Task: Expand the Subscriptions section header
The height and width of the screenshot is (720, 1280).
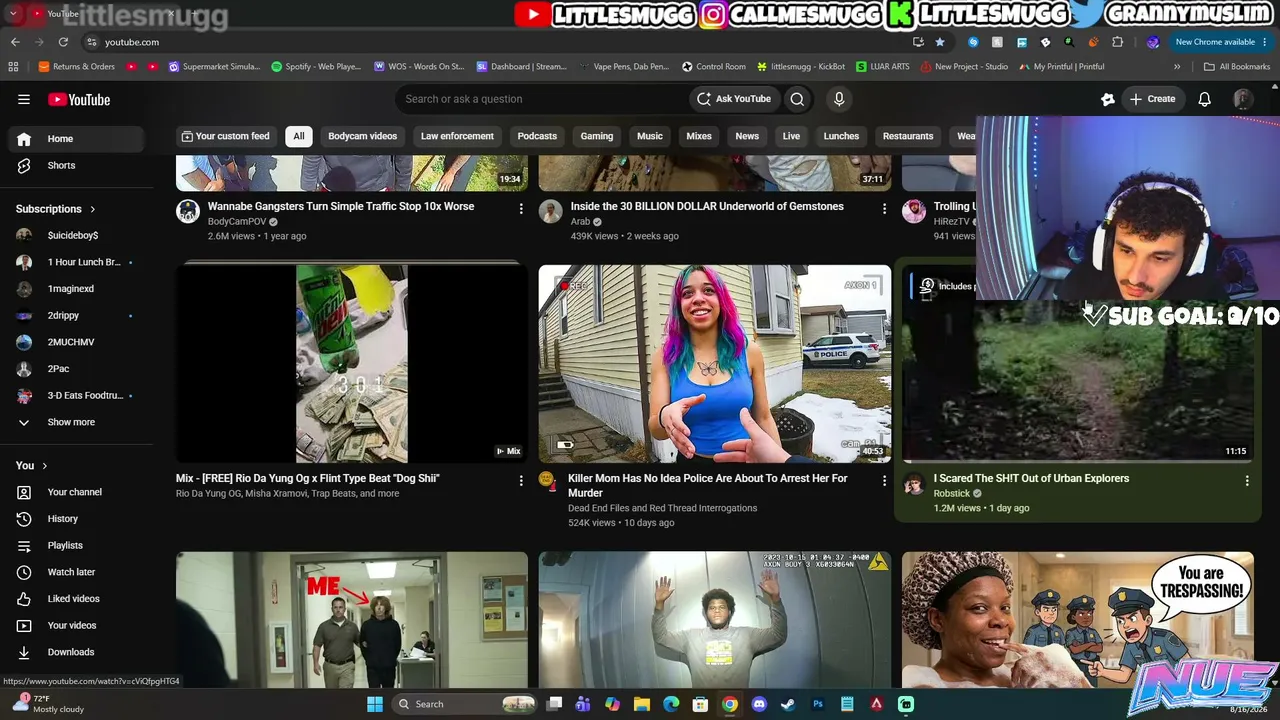Action: (56, 209)
